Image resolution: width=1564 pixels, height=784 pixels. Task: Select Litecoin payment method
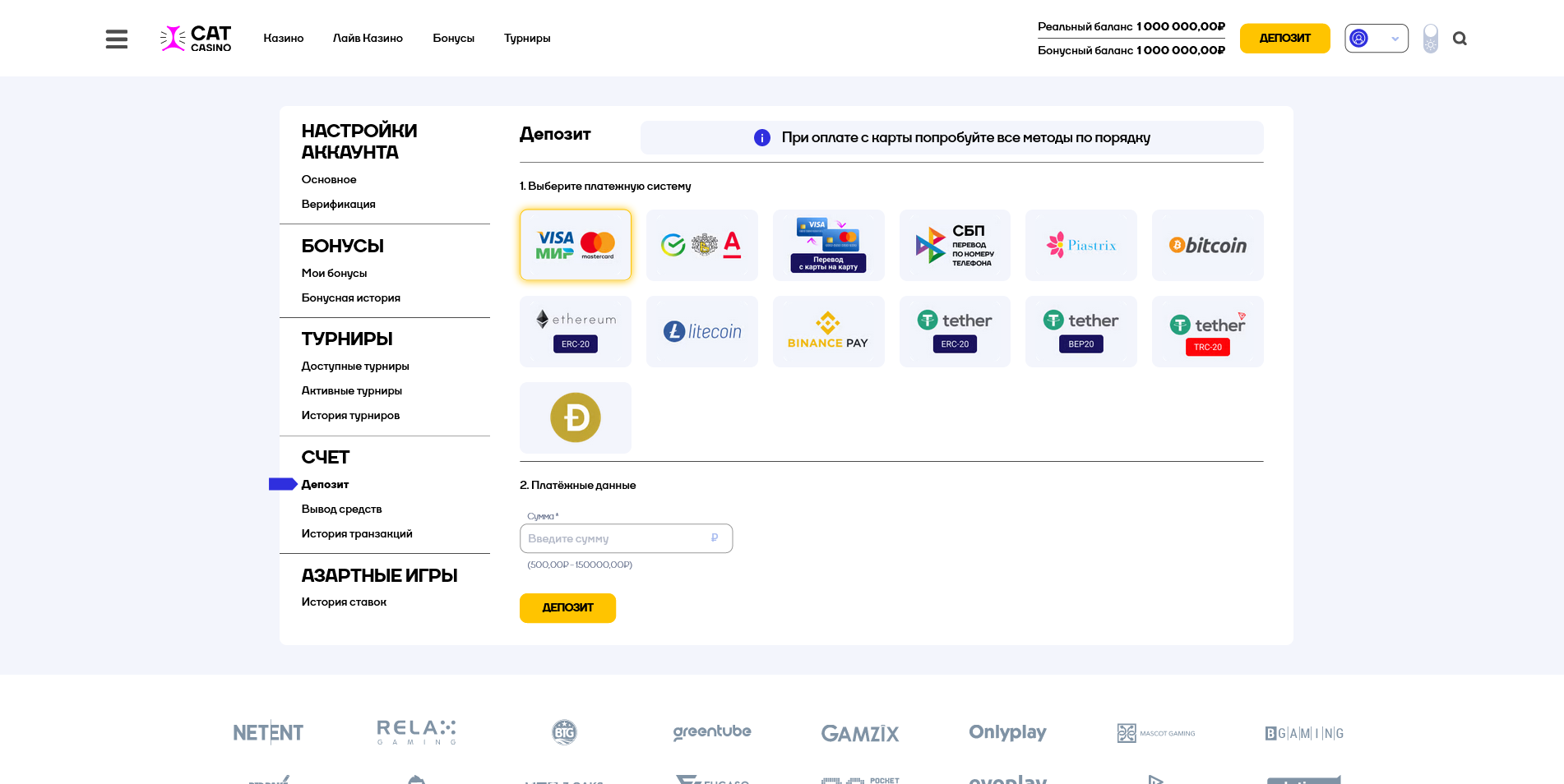(x=702, y=331)
